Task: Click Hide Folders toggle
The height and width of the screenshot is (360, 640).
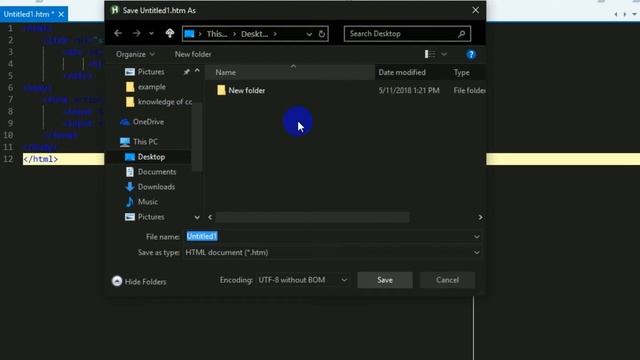Action: pyautogui.click(x=139, y=282)
